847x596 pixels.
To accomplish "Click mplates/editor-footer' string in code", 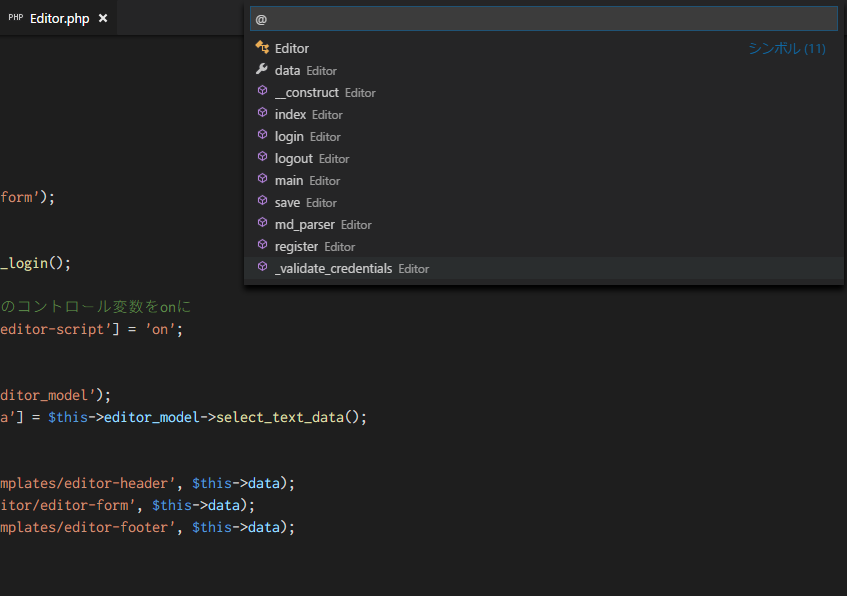I will click(88, 527).
